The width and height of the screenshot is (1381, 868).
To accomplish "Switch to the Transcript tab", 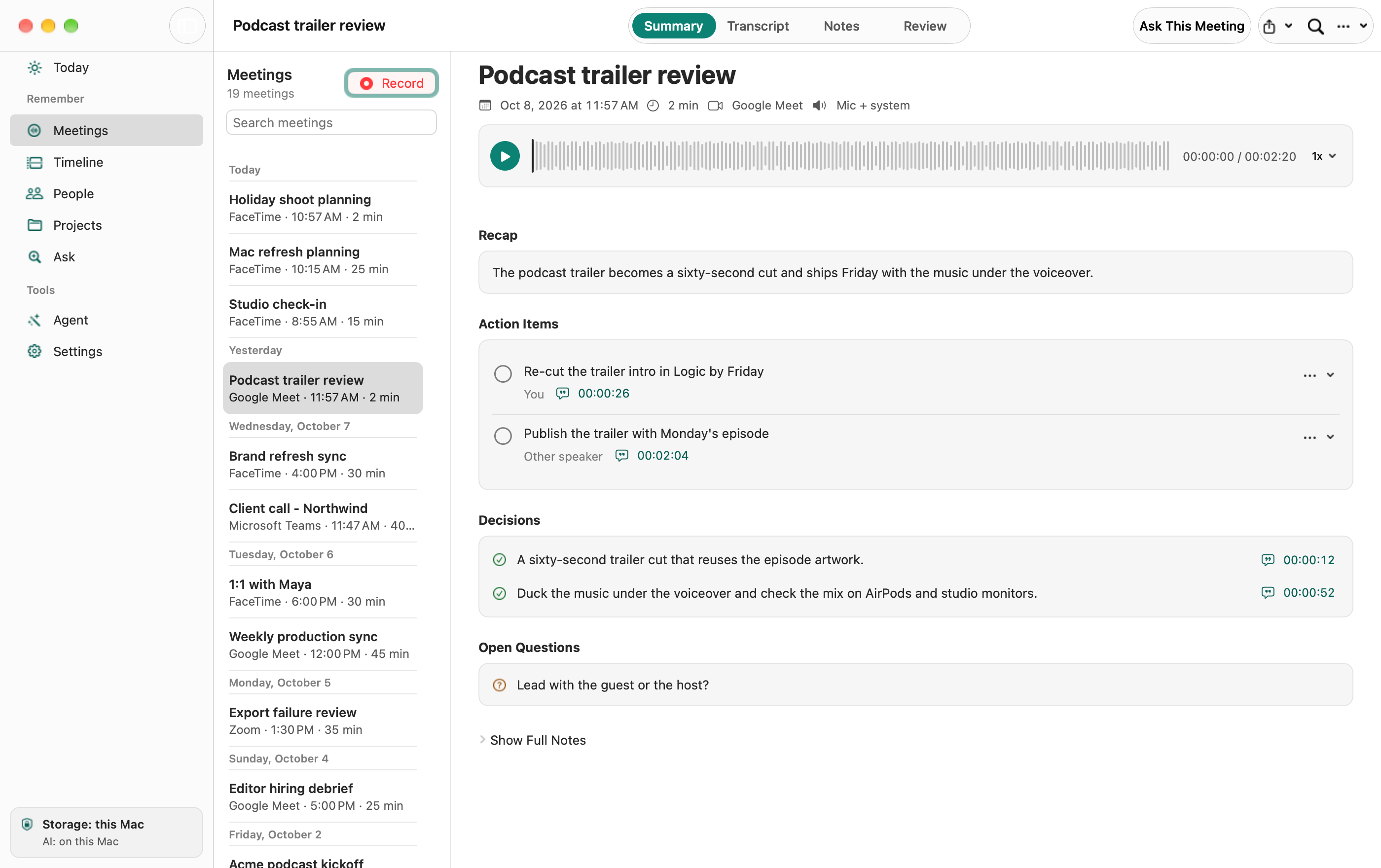I will pyautogui.click(x=758, y=26).
